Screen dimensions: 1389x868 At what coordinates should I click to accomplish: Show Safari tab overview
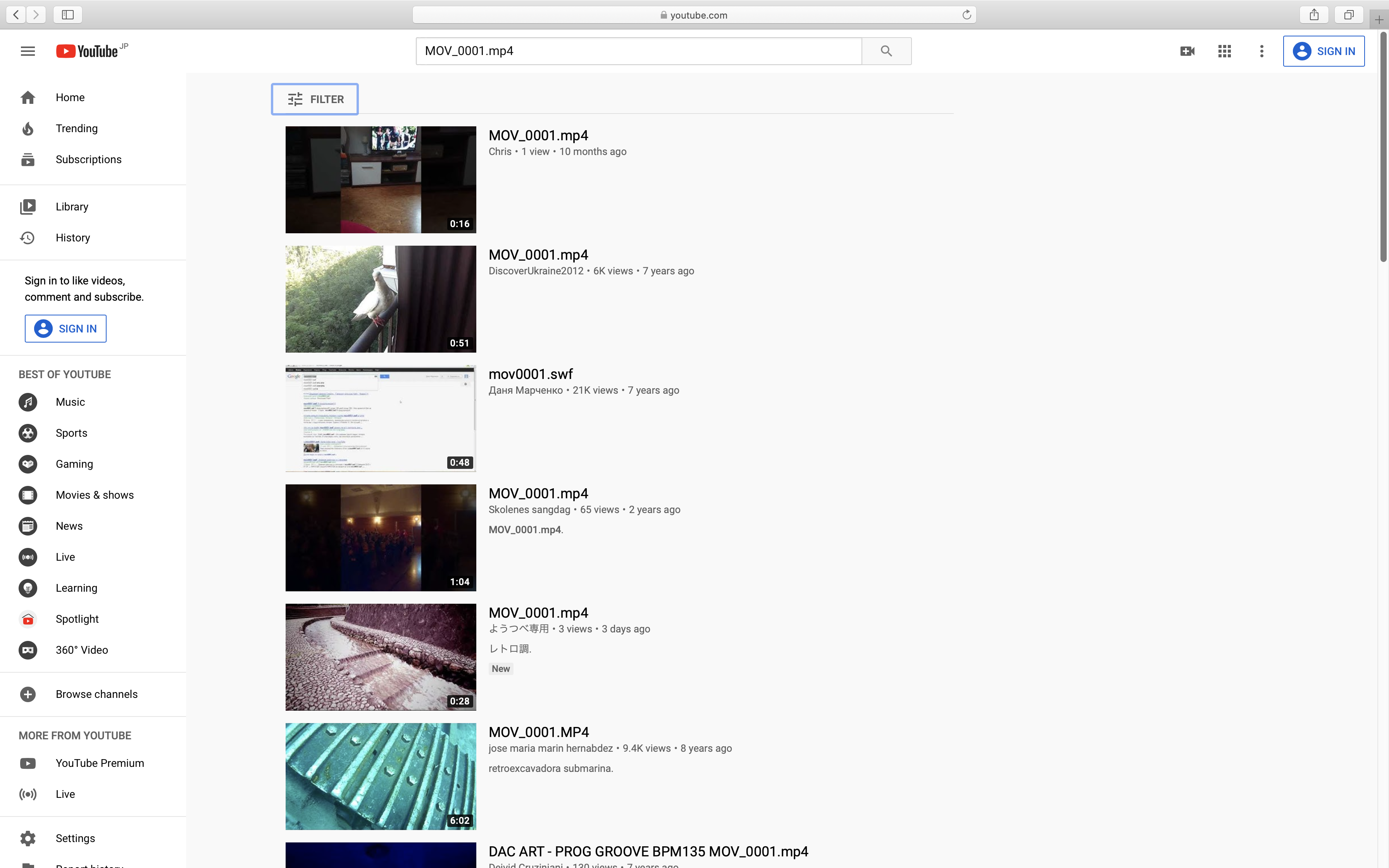click(x=1349, y=15)
